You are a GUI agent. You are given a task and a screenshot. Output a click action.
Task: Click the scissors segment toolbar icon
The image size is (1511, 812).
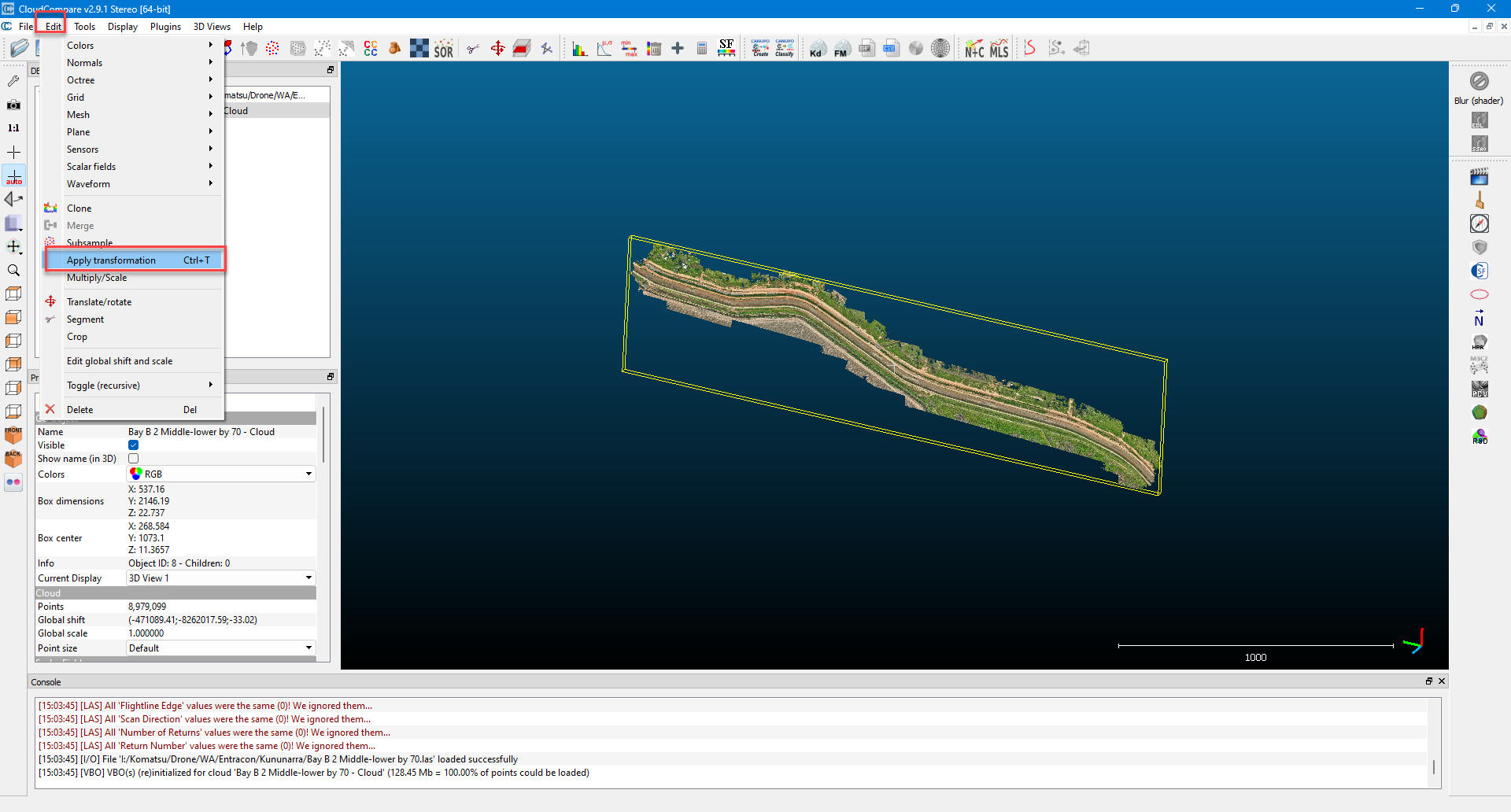point(473,49)
